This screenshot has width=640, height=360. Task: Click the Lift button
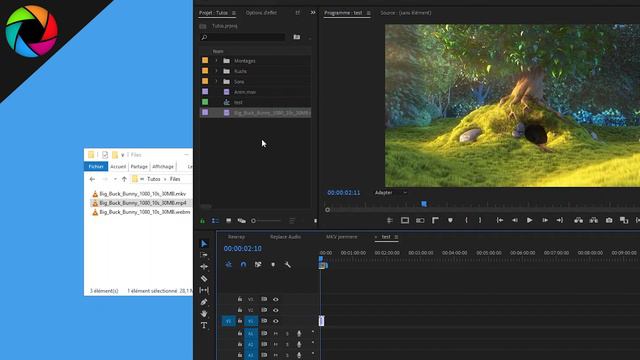click(578, 220)
